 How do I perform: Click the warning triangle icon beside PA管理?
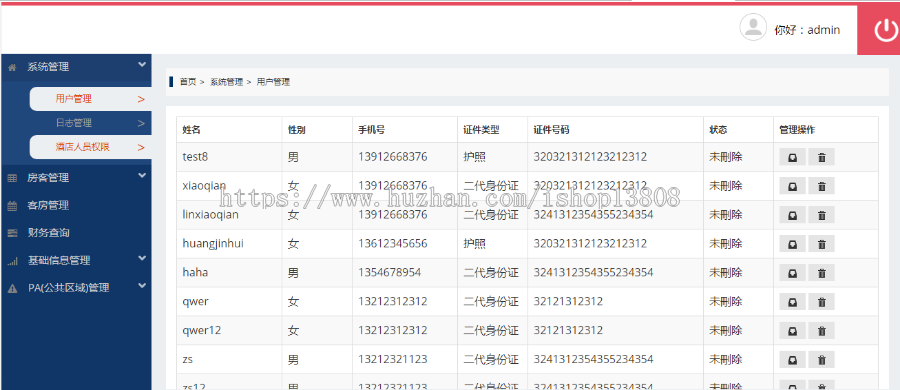click(x=12, y=288)
